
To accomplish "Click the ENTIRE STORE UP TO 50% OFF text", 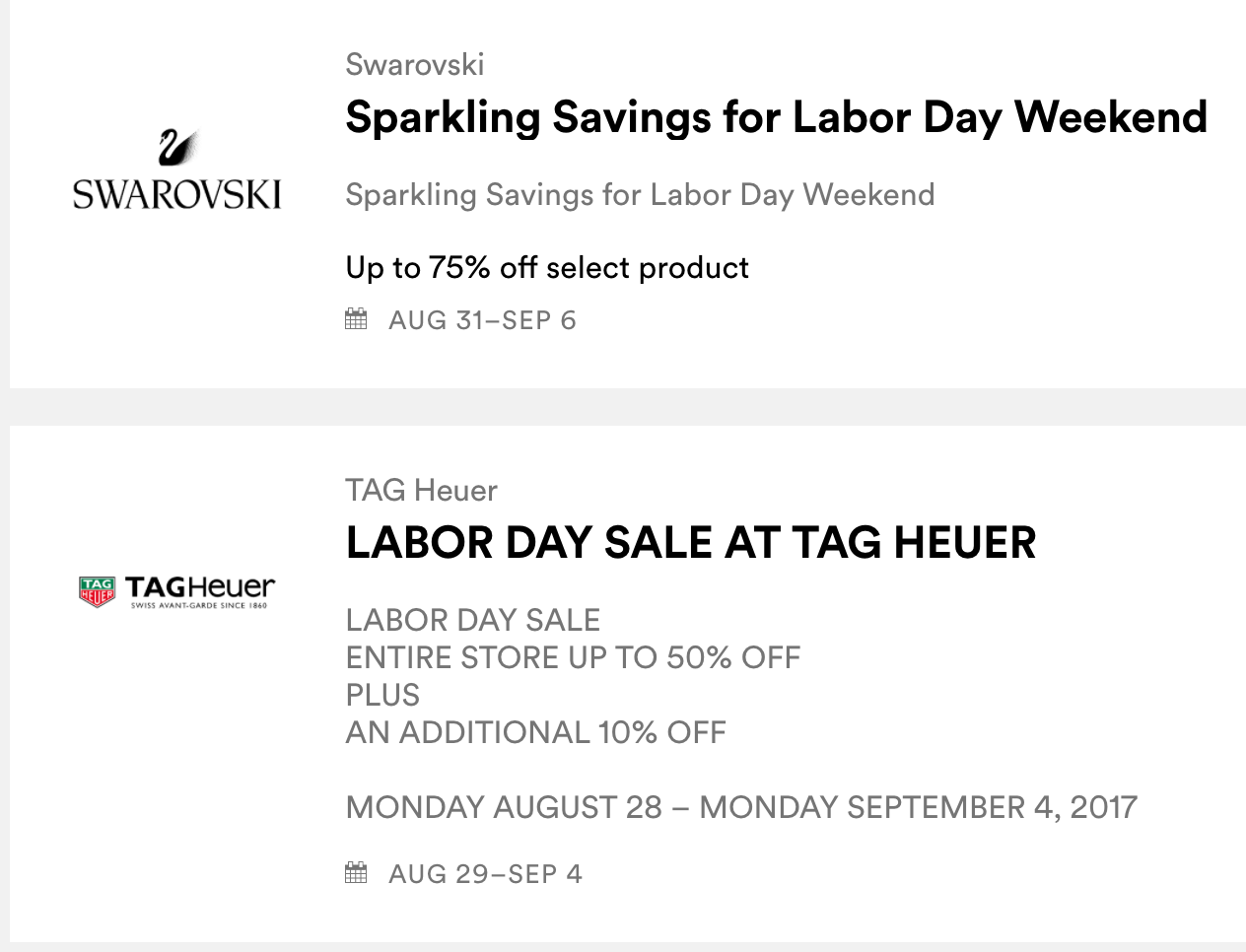I will click(x=573, y=657).
